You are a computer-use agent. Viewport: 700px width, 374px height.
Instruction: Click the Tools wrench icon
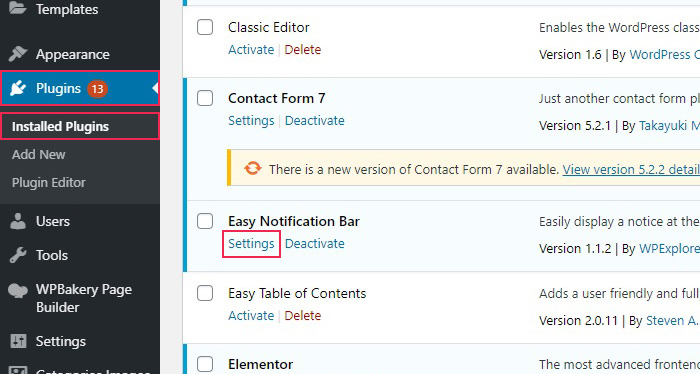tap(18, 255)
